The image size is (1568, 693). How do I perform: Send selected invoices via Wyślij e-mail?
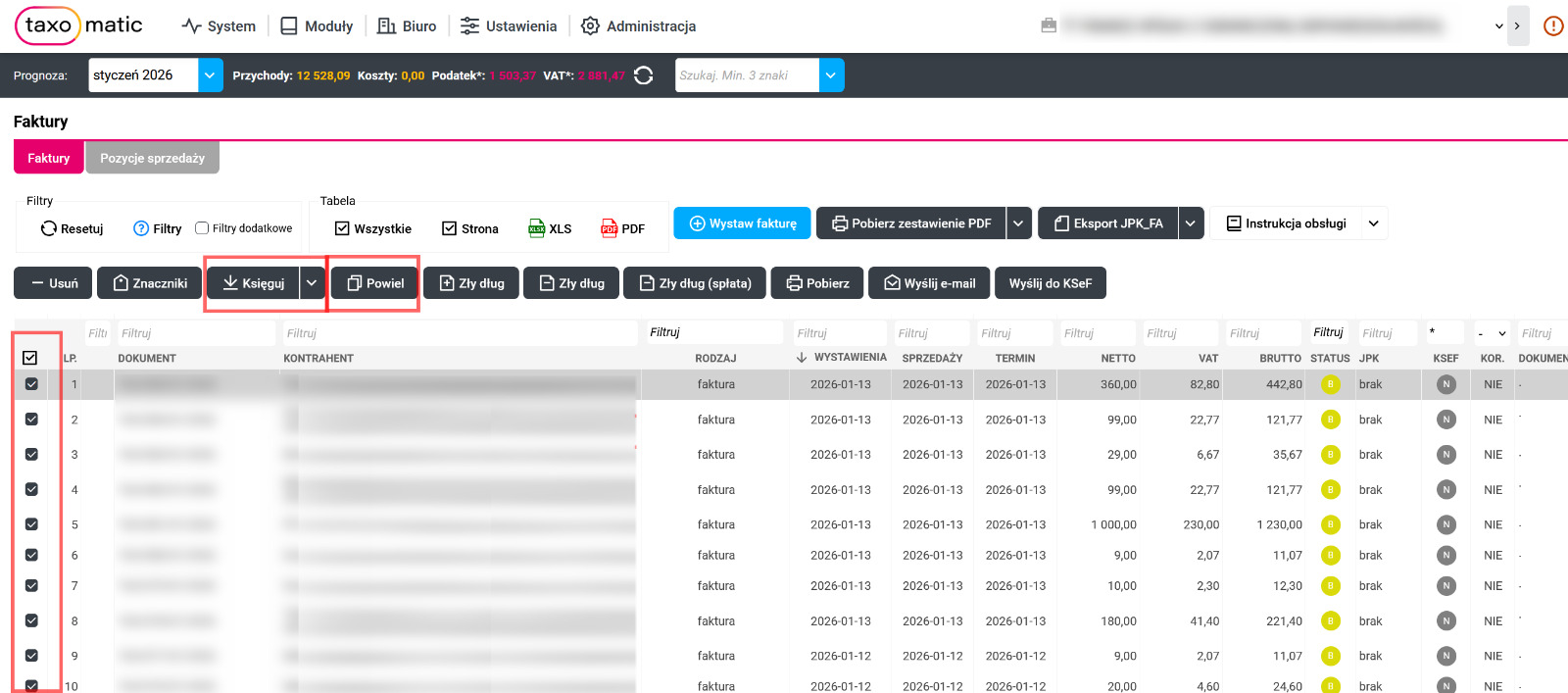[929, 283]
